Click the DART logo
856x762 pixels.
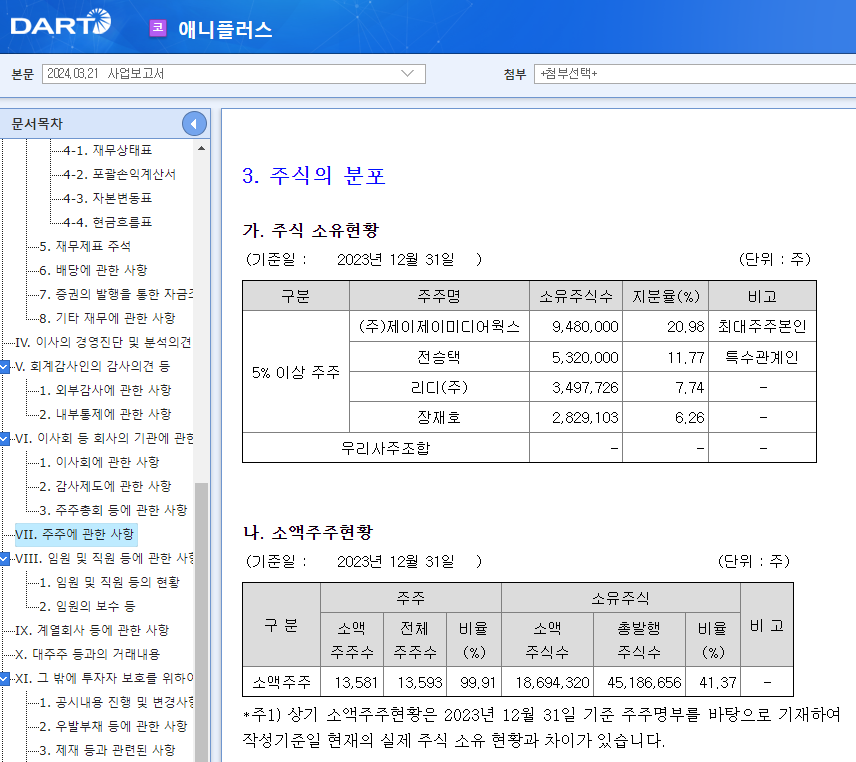55,26
